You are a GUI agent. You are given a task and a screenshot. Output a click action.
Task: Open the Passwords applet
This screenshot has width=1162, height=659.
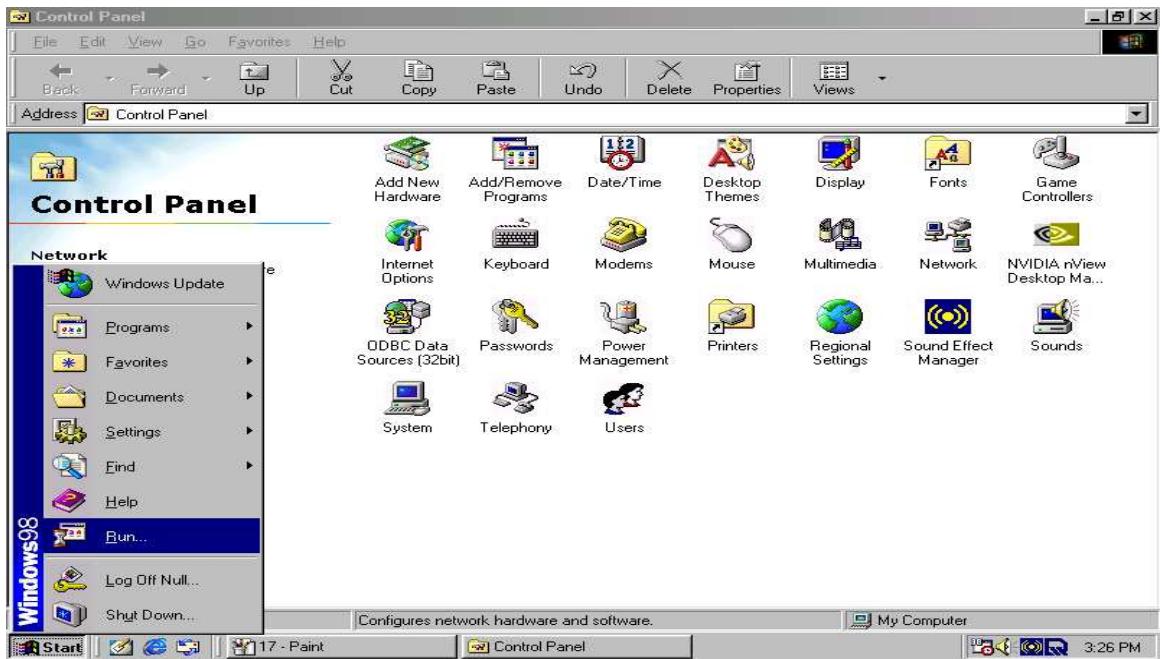515,327
